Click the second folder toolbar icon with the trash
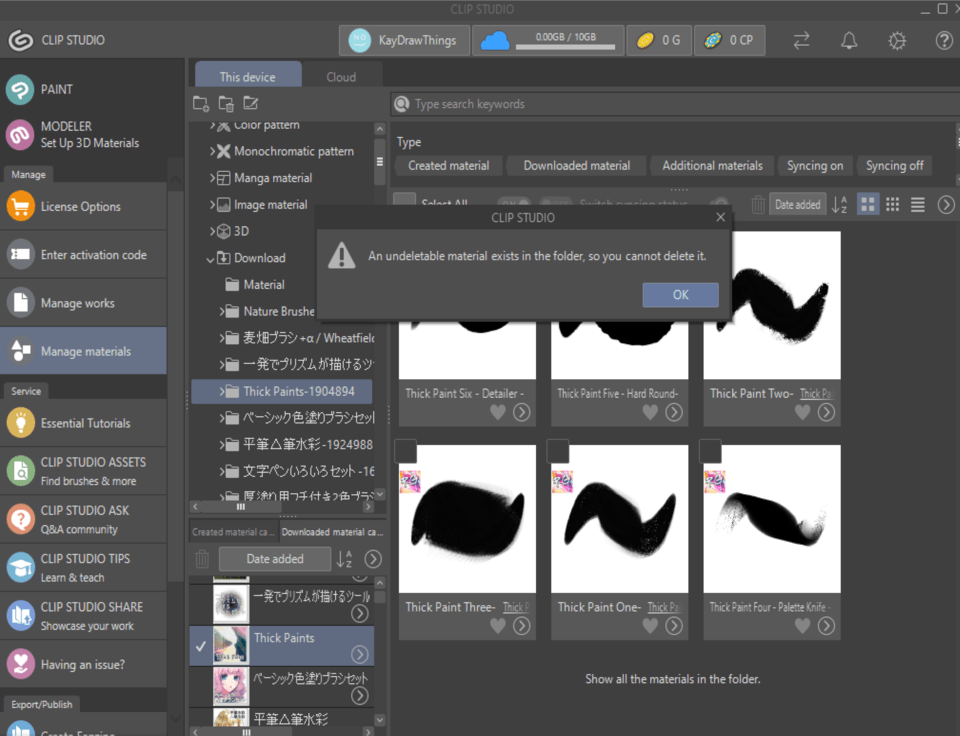Viewport: 960px width, 736px height. pyautogui.click(x=226, y=103)
